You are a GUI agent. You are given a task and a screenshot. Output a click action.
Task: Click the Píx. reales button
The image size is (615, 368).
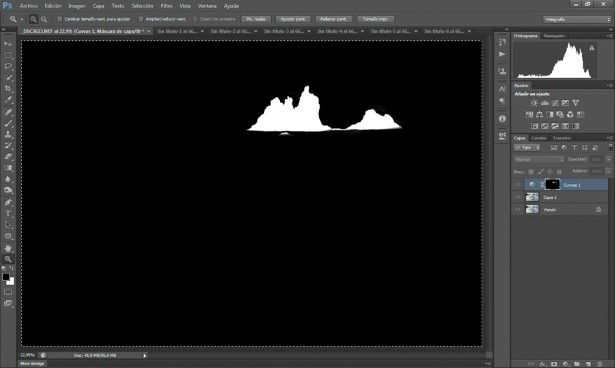pyautogui.click(x=256, y=19)
